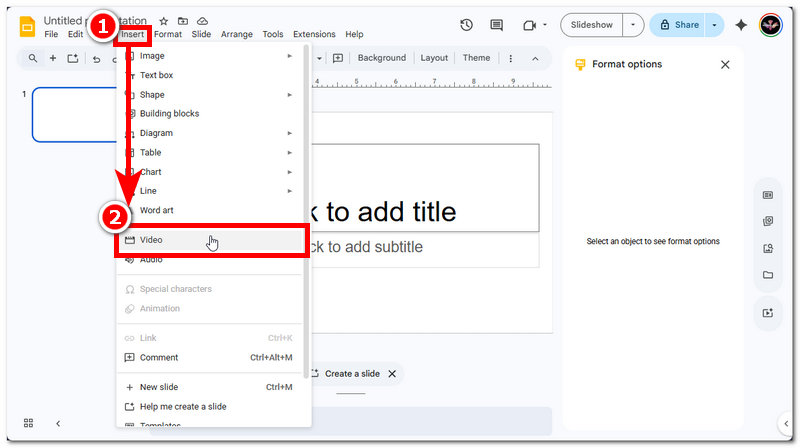Image resolution: width=800 pixels, height=448 pixels.
Task: Expand the Slideshow dropdown arrow
Action: tap(633, 25)
